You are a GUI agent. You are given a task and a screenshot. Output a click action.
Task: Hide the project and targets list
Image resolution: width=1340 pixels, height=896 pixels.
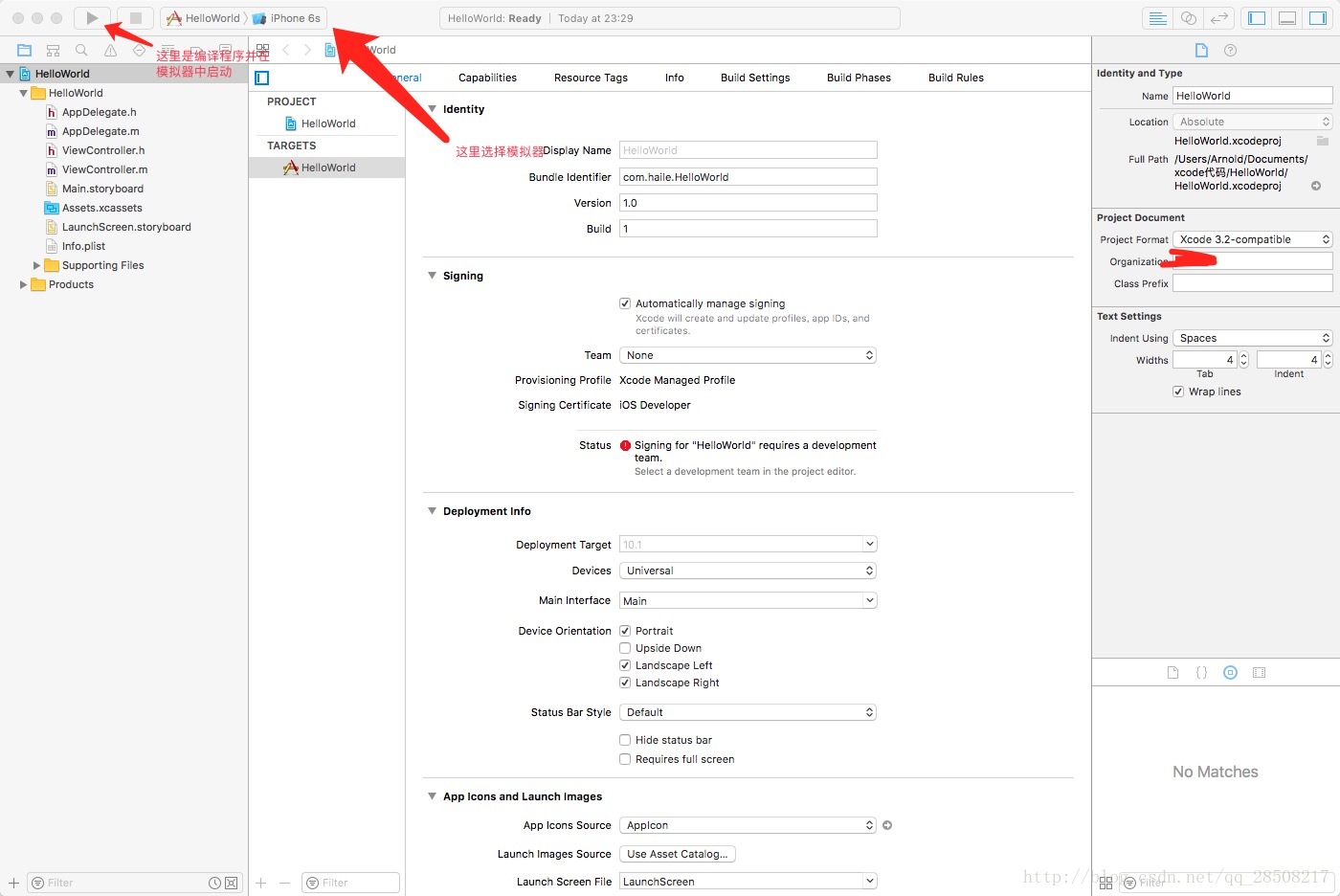click(262, 78)
